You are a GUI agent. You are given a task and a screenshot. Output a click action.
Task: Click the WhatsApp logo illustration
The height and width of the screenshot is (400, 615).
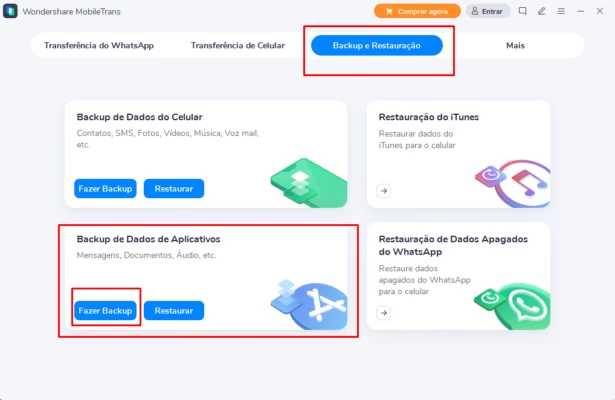pos(512,306)
